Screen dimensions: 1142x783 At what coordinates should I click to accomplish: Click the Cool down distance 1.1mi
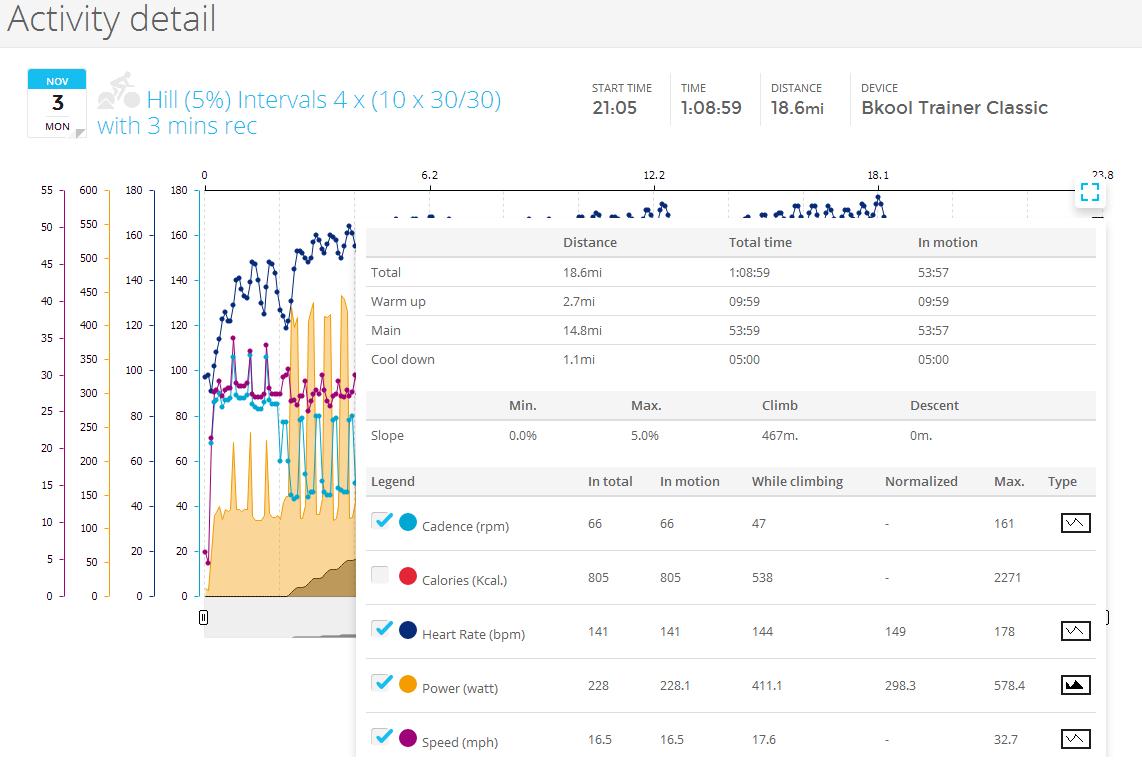pos(579,360)
